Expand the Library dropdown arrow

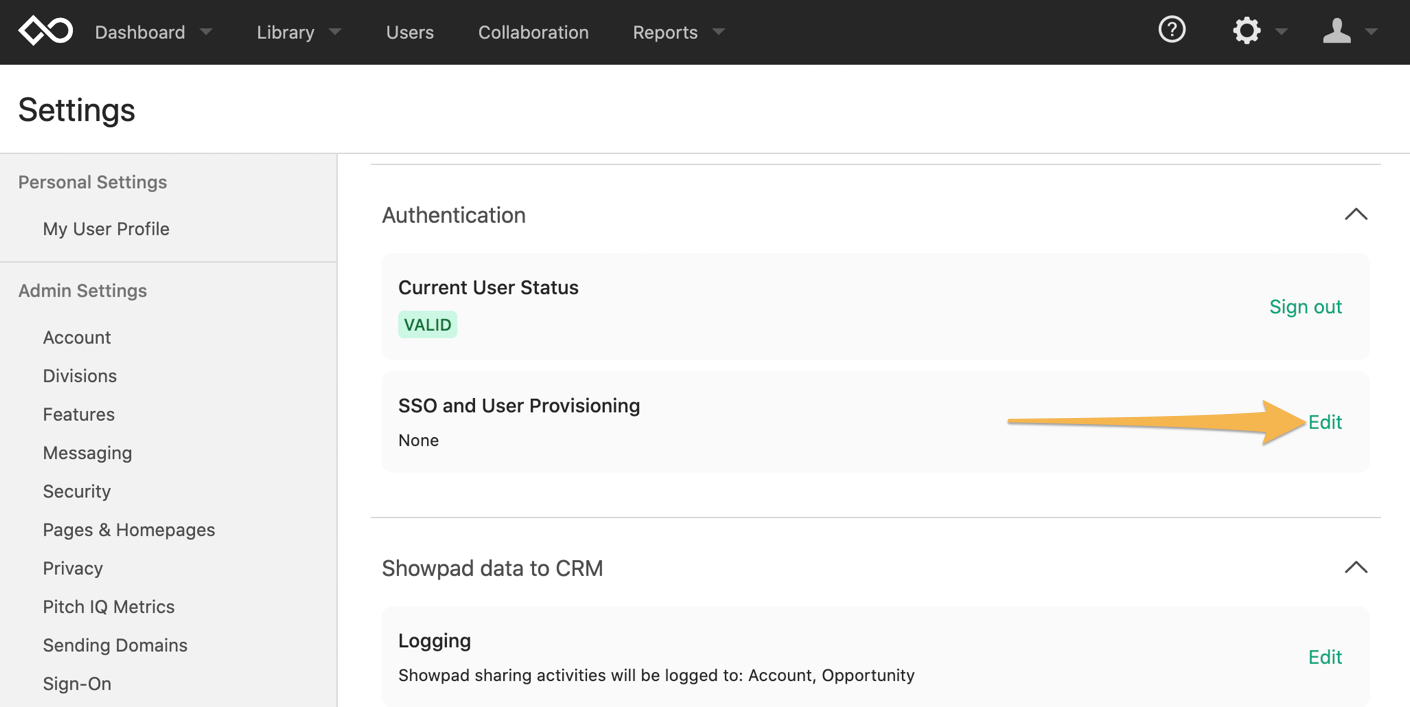[x=335, y=32]
